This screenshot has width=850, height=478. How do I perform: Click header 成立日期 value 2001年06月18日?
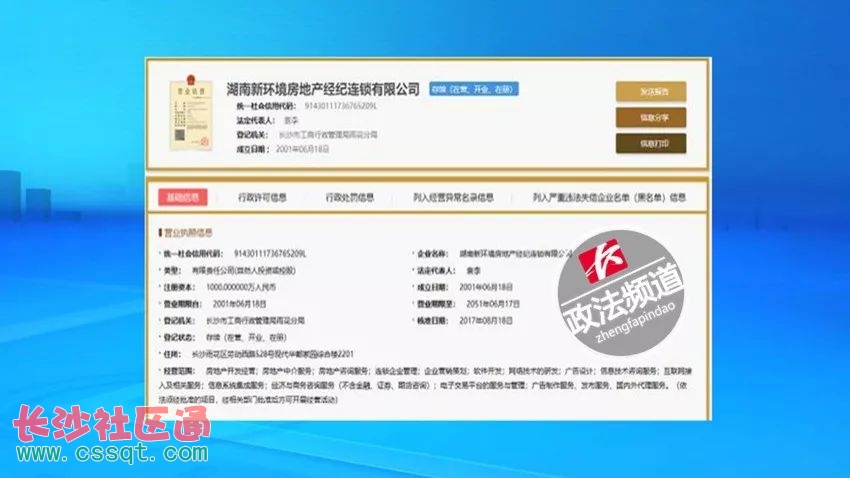click(x=302, y=148)
